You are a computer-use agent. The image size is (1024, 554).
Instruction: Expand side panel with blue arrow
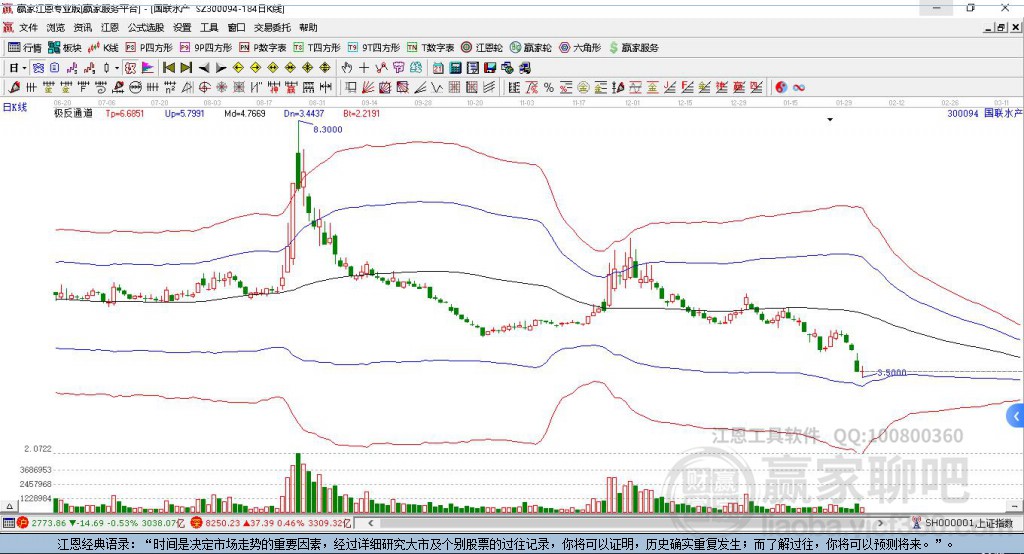point(1016,416)
